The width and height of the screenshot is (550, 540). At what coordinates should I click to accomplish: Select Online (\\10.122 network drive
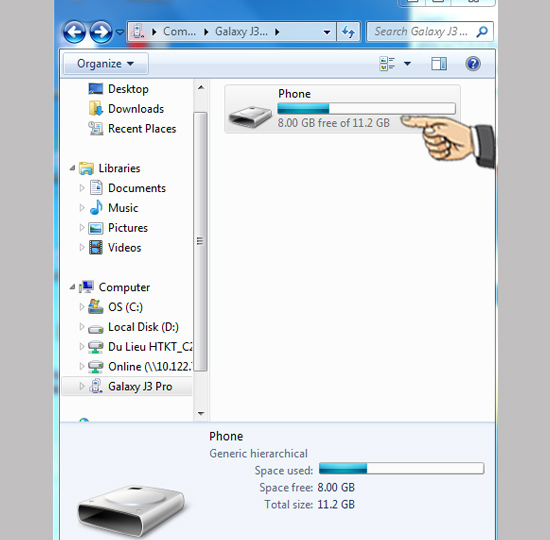[x=150, y=367]
